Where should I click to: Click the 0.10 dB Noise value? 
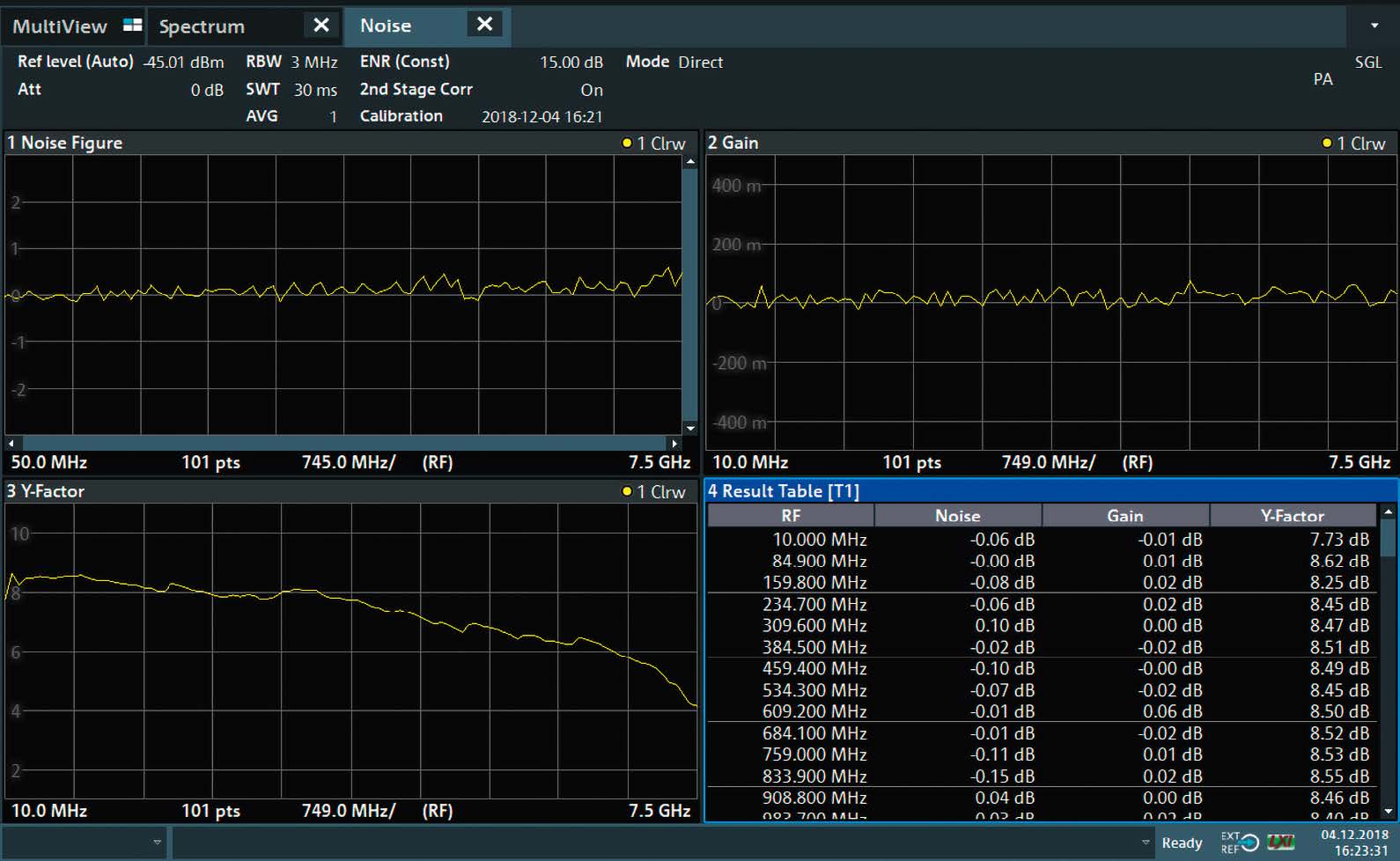(1005, 626)
